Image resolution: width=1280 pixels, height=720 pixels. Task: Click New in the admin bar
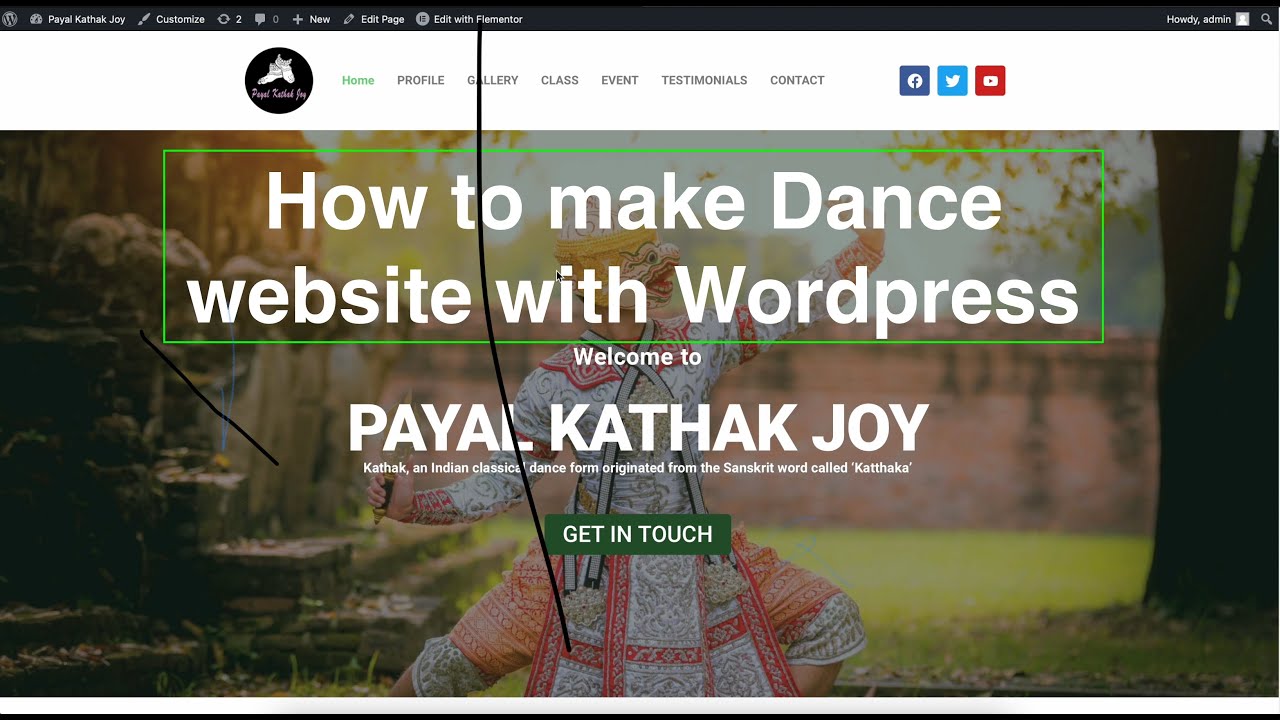311,19
